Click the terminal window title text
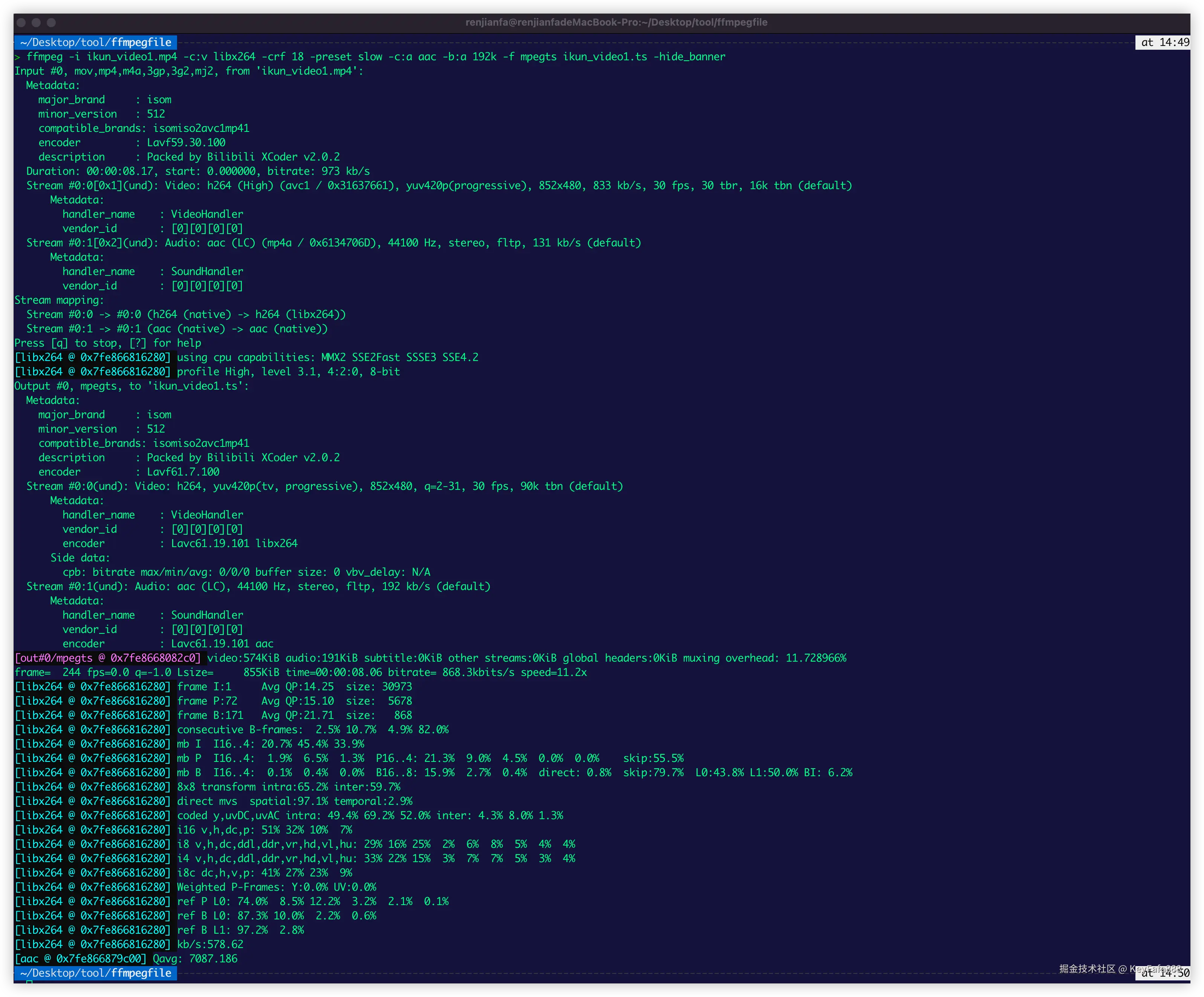 (616, 22)
